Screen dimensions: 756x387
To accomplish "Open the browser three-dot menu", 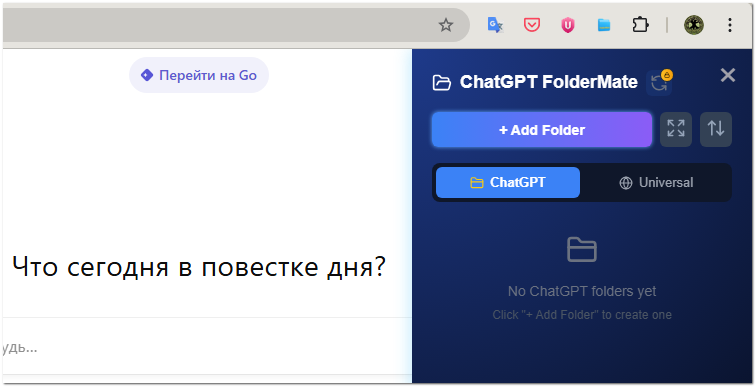I will tap(730, 25).
